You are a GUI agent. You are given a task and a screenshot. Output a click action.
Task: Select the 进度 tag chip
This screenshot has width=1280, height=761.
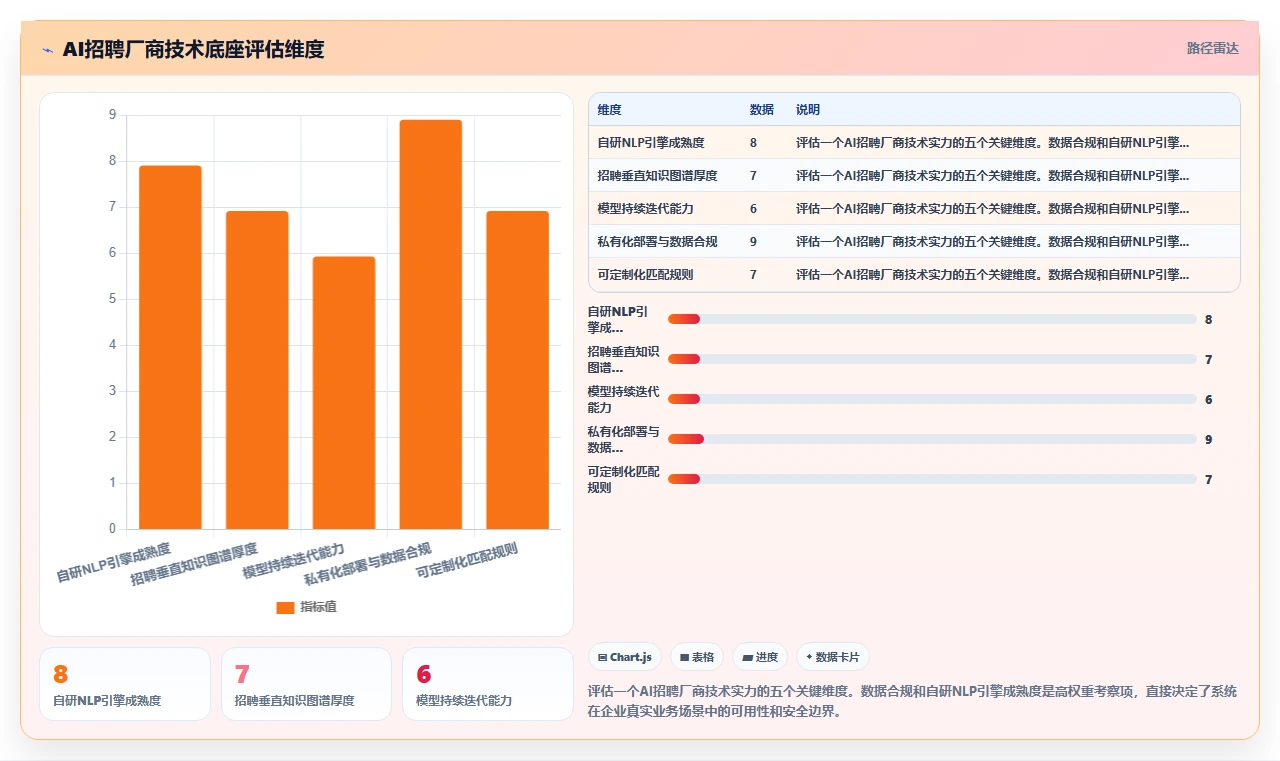[x=760, y=657]
